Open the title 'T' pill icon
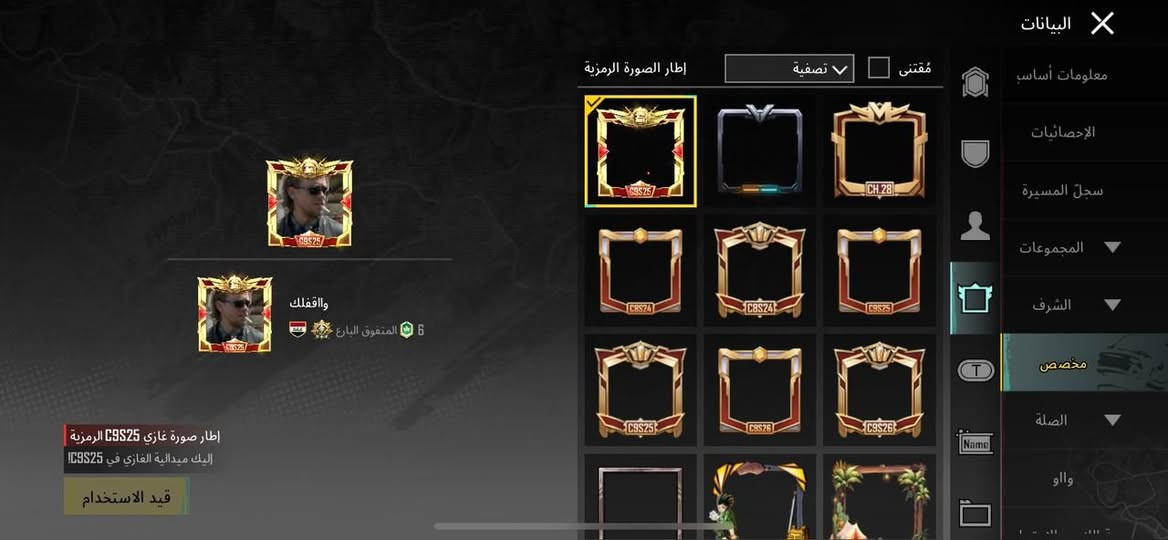Image resolution: width=1168 pixels, height=540 pixels. pos(975,369)
